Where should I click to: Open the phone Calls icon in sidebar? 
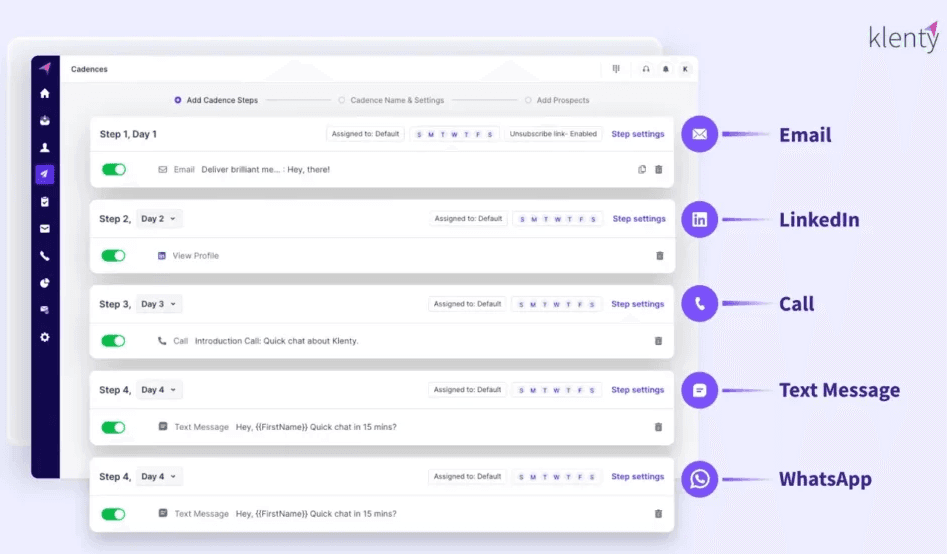tap(45, 256)
